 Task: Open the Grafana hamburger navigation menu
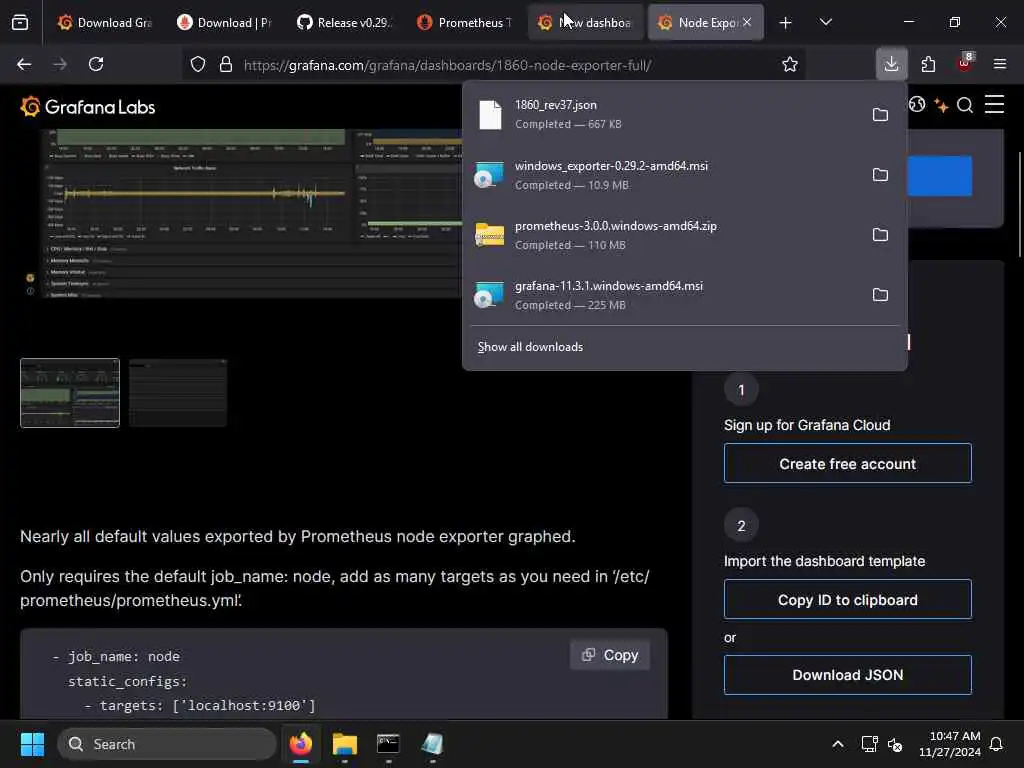pos(994,104)
